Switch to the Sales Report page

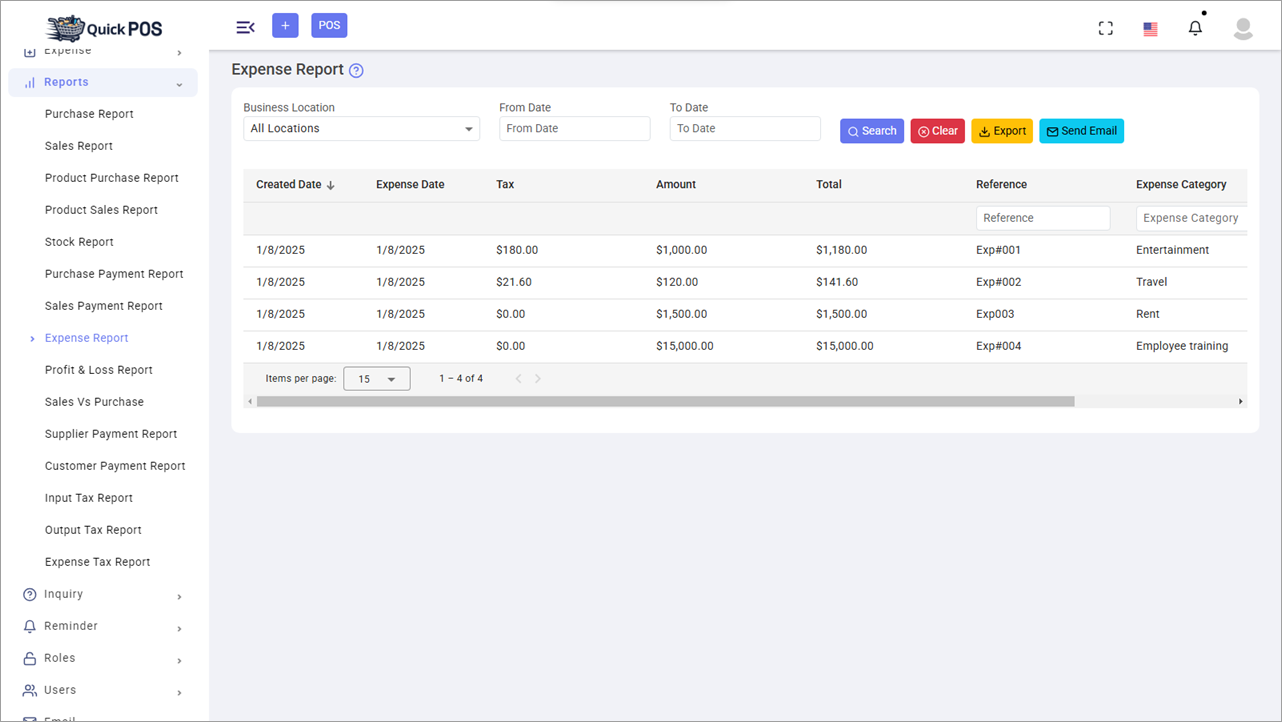(78, 145)
